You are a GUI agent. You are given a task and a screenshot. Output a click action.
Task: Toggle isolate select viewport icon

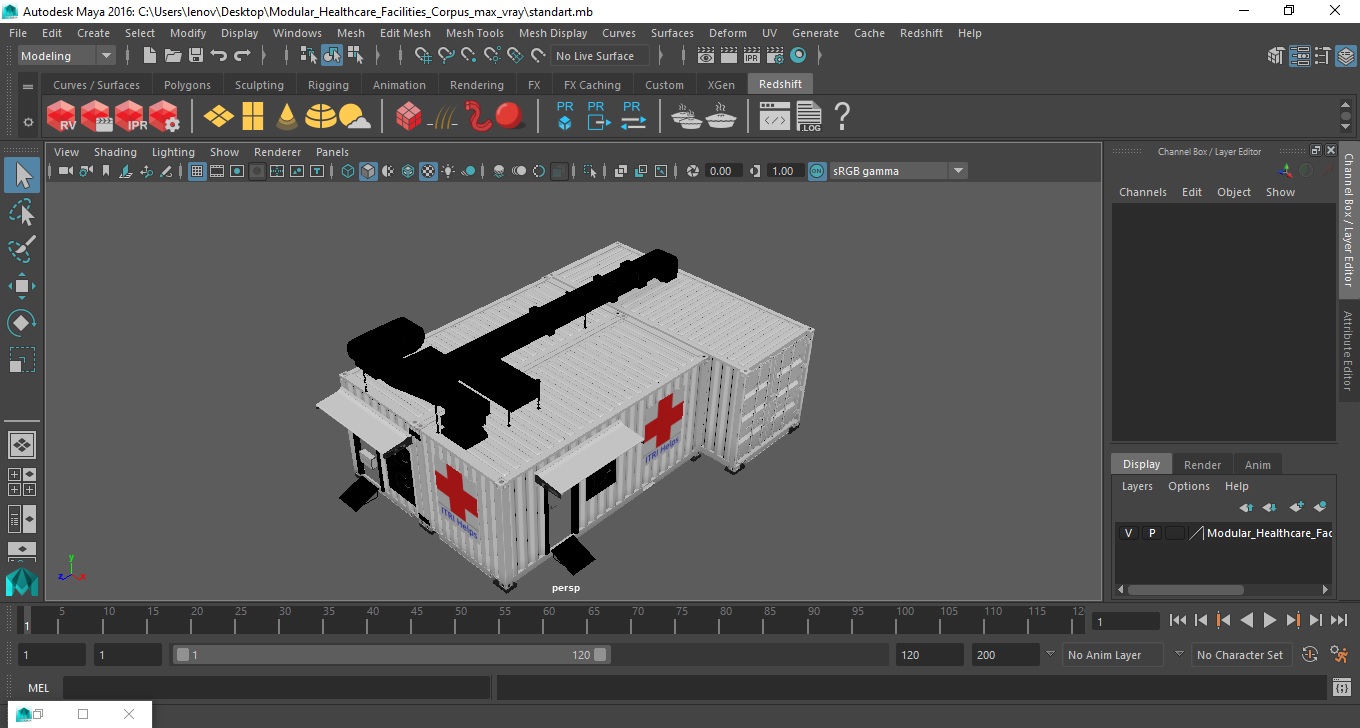590,171
